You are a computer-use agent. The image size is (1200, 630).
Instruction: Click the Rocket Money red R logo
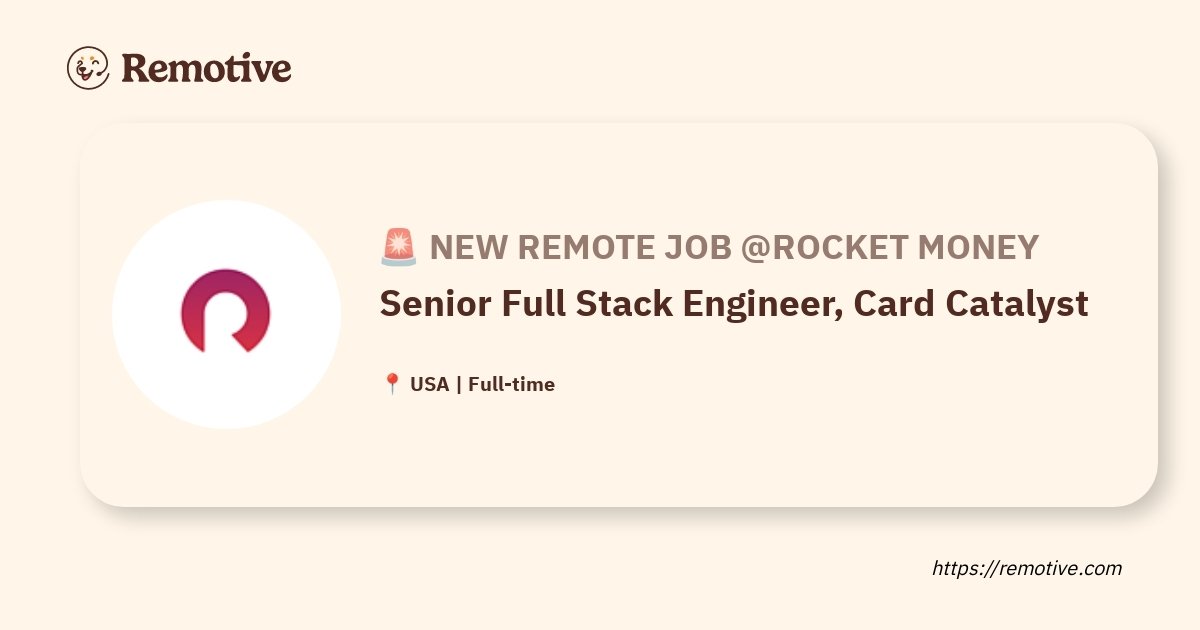pyautogui.click(x=227, y=311)
